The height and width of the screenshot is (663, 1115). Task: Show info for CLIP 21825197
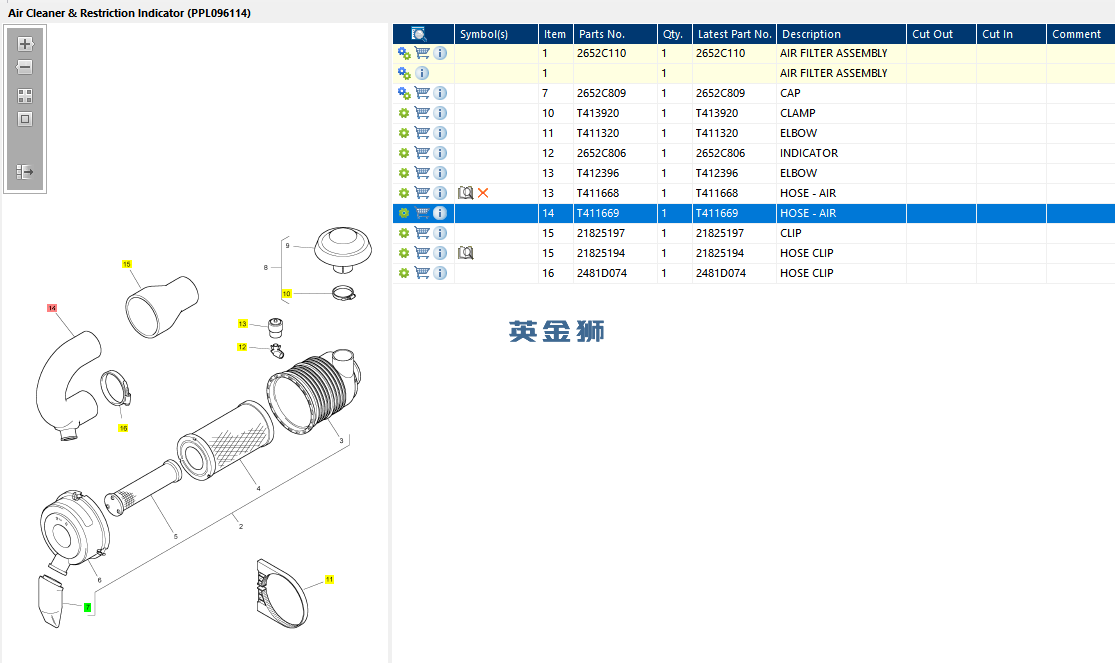click(440, 233)
